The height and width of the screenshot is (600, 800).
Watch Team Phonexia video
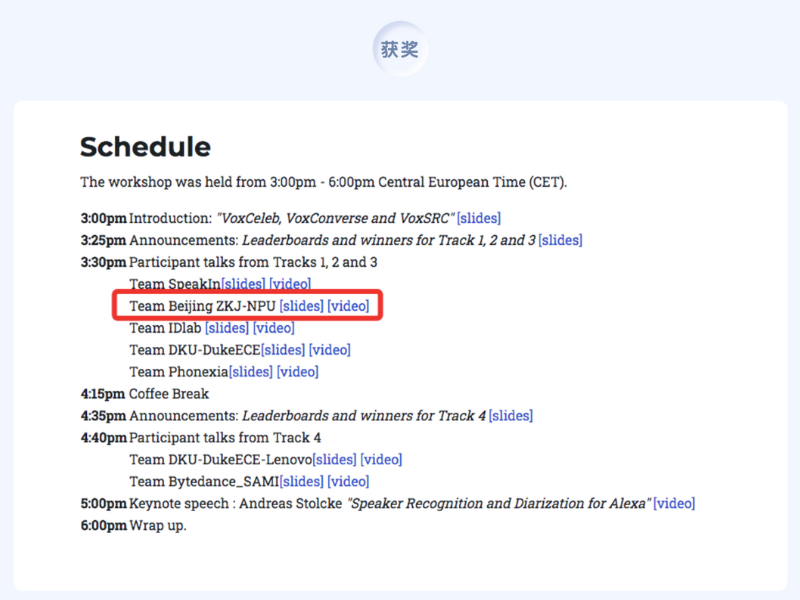pyautogui.click(x=297, y=372)
